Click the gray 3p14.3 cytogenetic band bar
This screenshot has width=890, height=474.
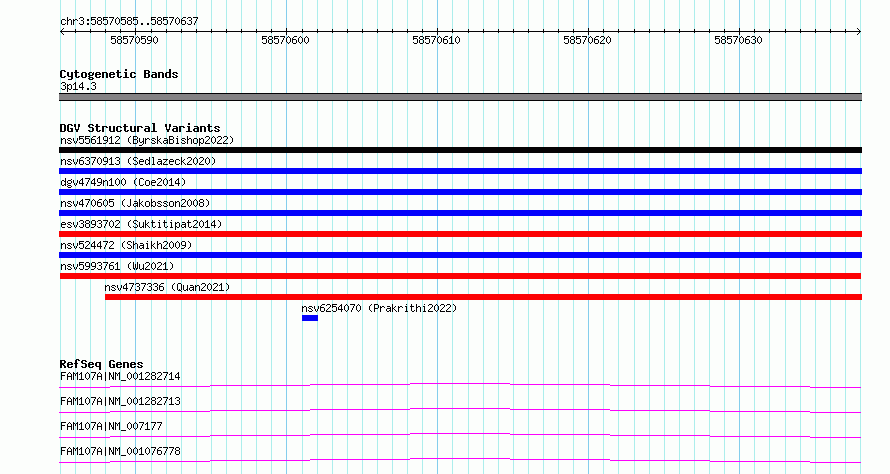tap(460, 97)
